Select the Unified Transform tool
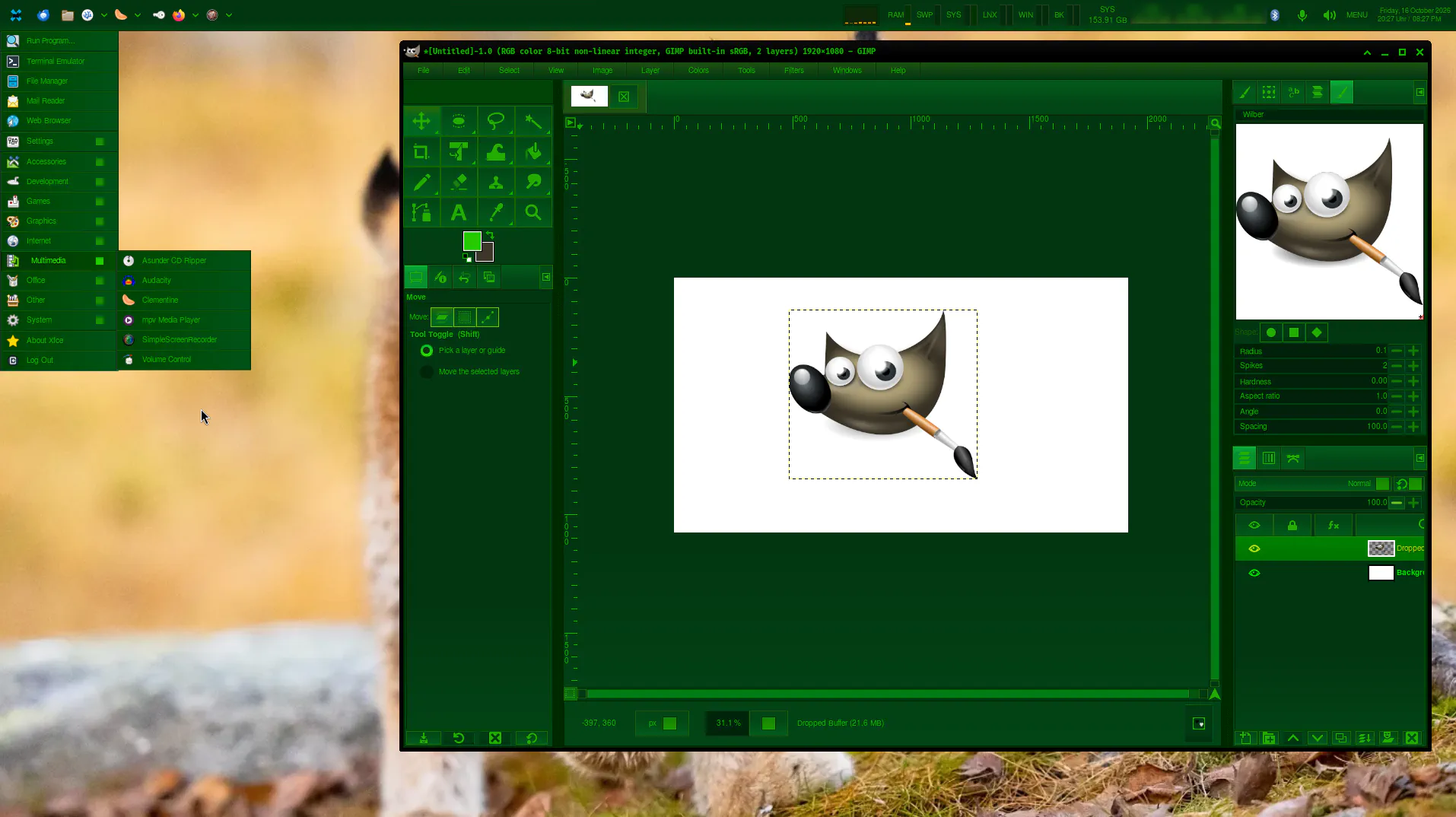The height and width of the screenshot is (817, 1456). click(x=459, y=152)
